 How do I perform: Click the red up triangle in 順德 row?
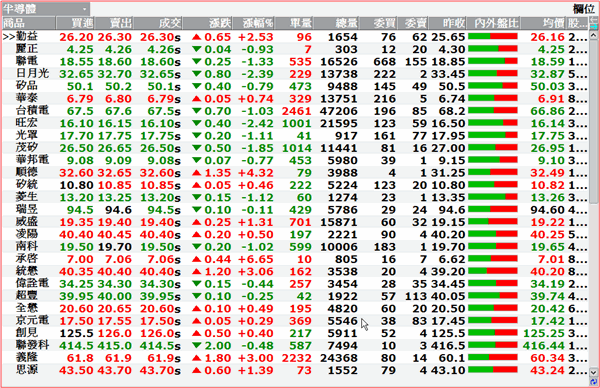click(197, 173)
